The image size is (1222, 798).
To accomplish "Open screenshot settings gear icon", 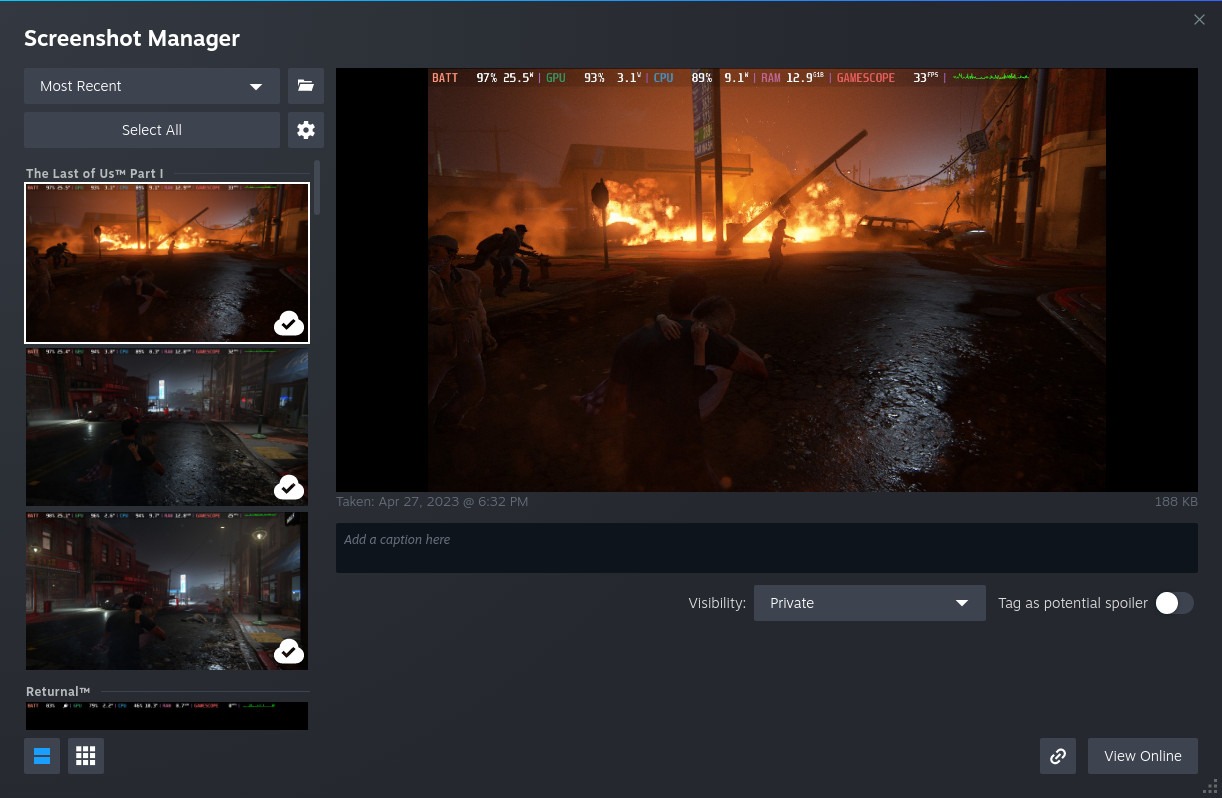I will (x=306, y=130).
